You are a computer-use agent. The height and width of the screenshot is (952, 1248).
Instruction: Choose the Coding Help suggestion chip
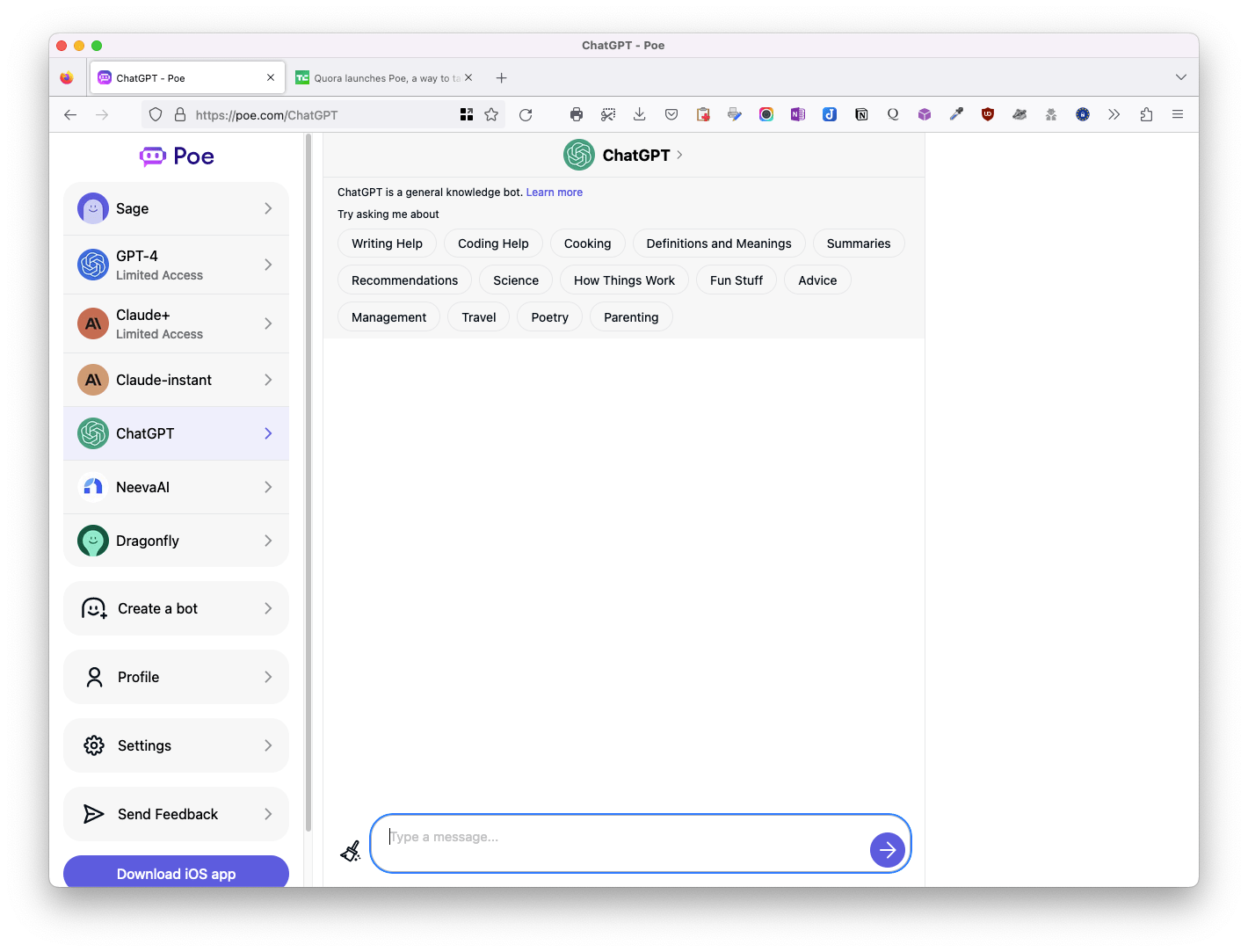click(493, 243)
